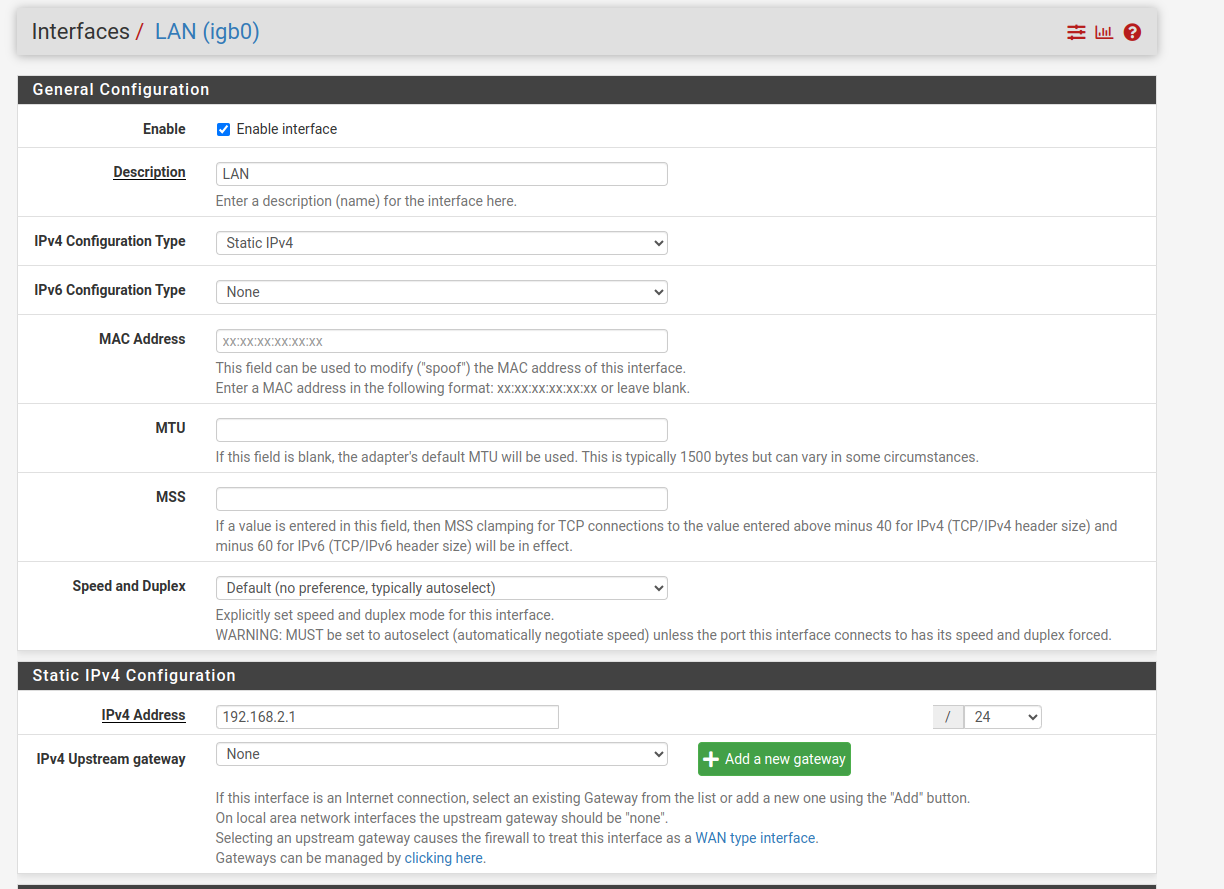Open the Speed and Duplex dropdown

[441, 587]
